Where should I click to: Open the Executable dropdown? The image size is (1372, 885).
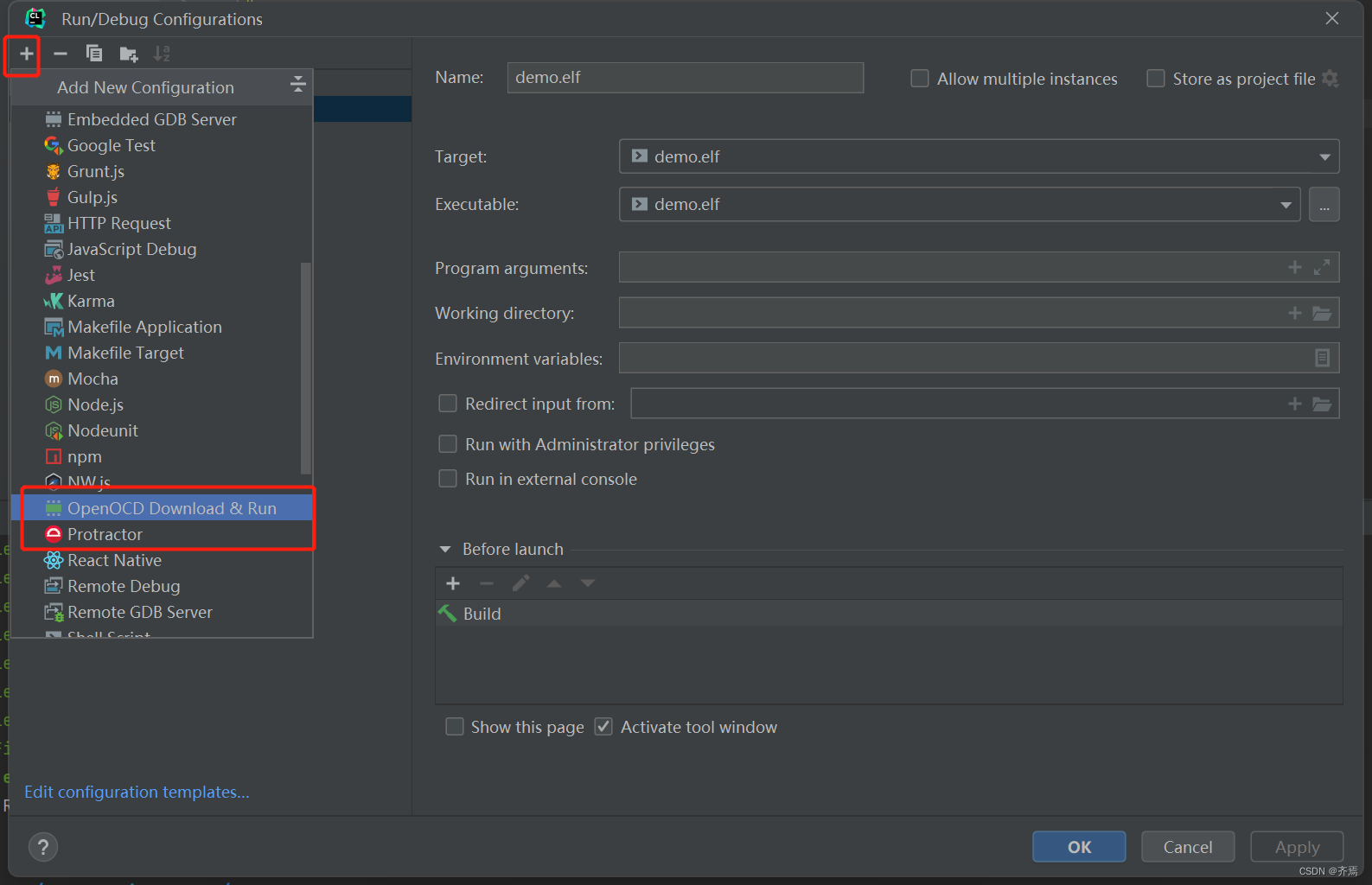[960, 205]
